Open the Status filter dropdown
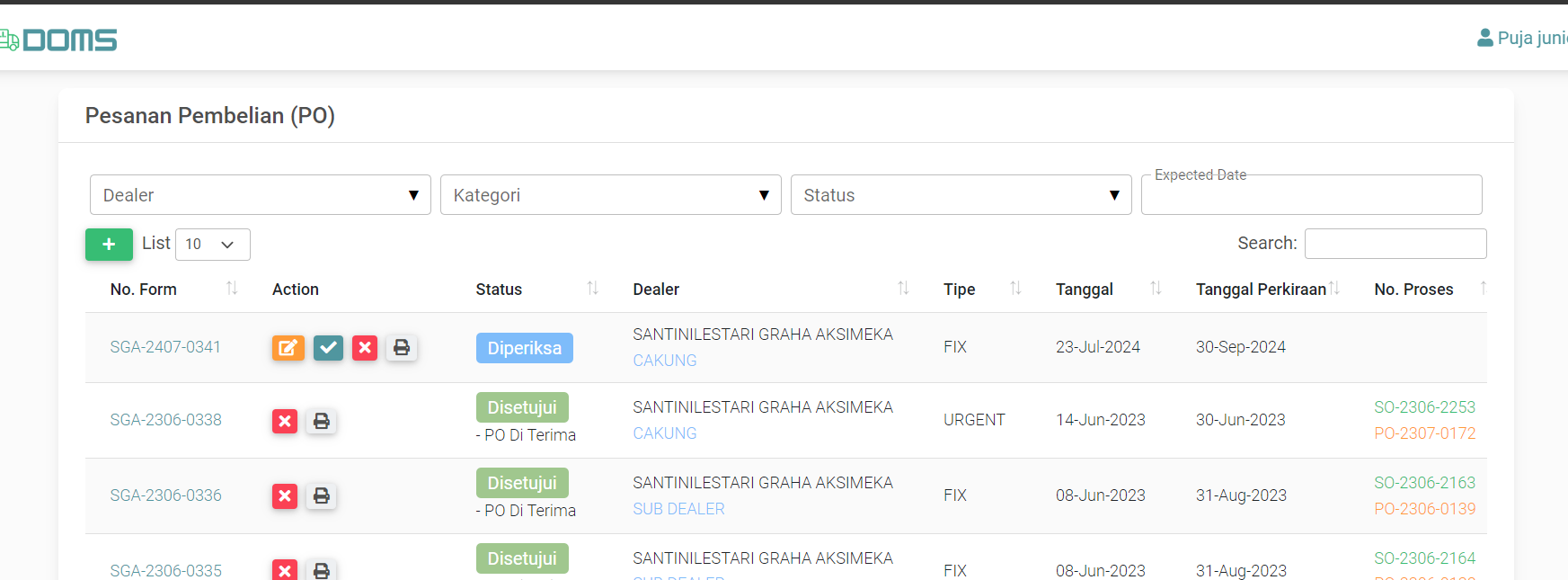This screenshot has height=580, width=1568. coord(961,195)
